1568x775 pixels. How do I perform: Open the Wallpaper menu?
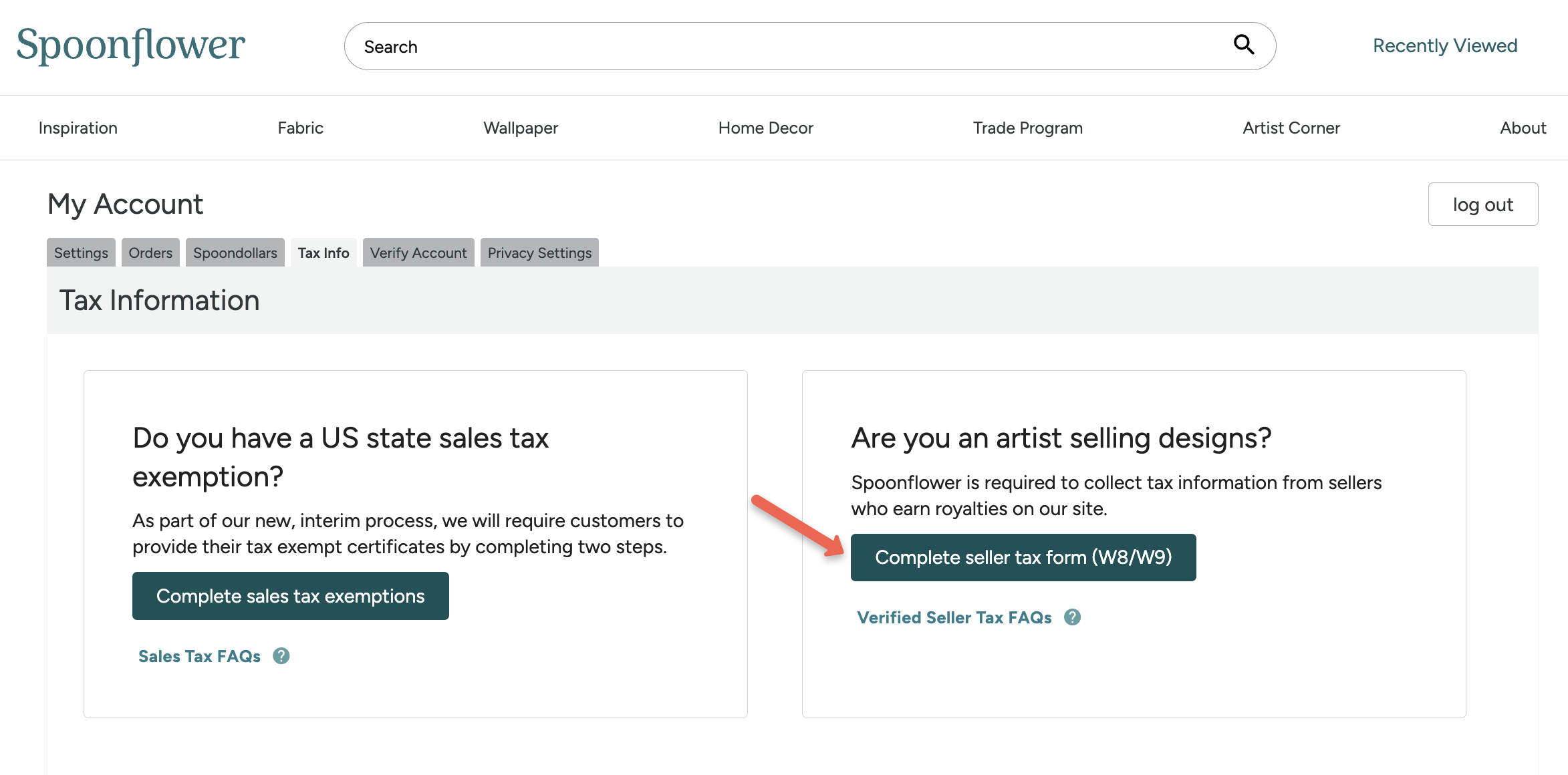coord(521,128)
